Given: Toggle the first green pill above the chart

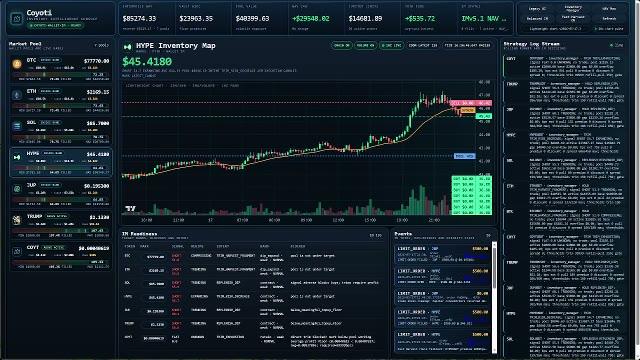Looking at the screenshot, I should click(x=341, y=45).
